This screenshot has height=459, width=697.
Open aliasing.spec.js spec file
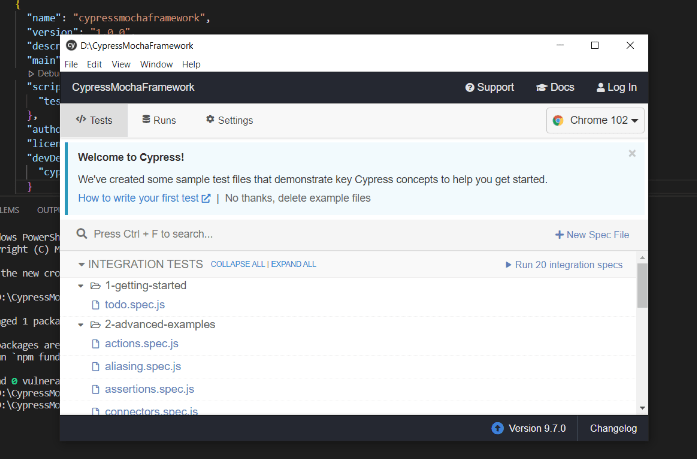click(143, 367)
